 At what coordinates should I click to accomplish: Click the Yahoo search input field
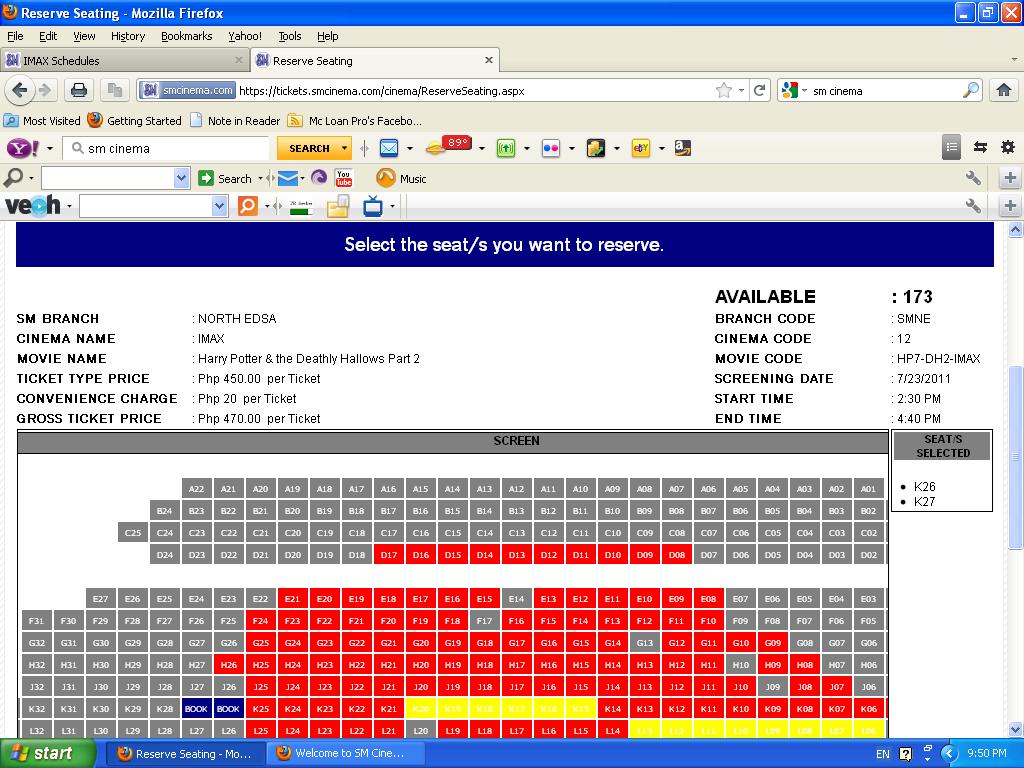(167, 149)
